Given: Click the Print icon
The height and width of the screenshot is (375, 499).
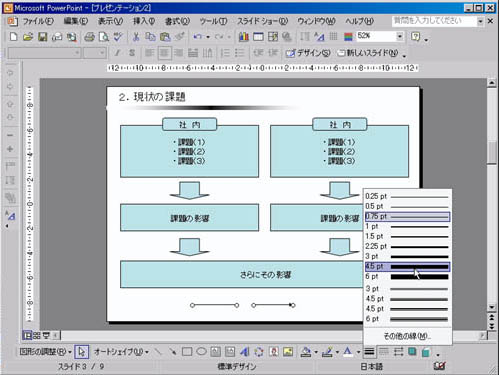Looking at the screenshot, I should 89,37.
